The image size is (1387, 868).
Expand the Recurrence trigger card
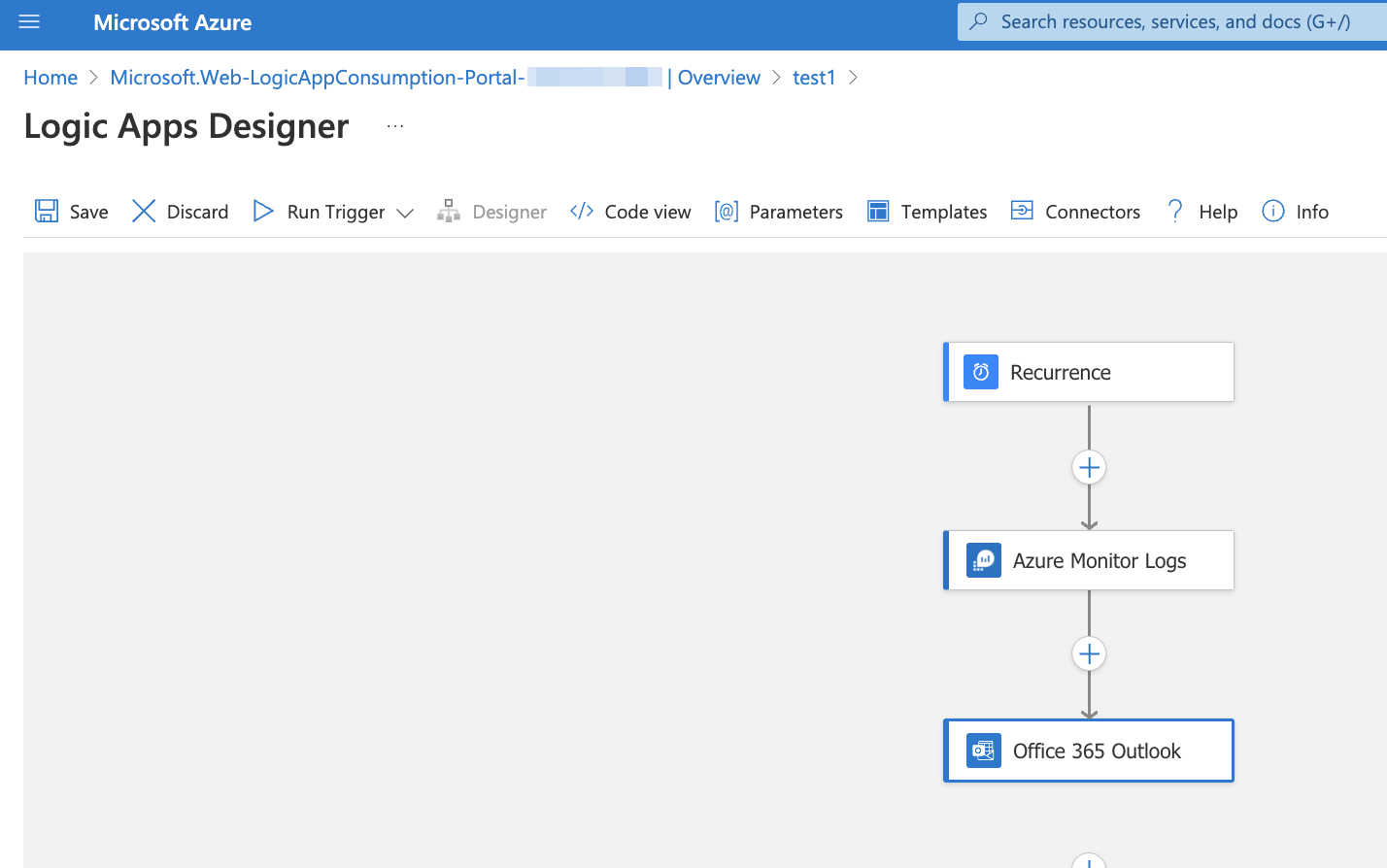pos(1089,372)
